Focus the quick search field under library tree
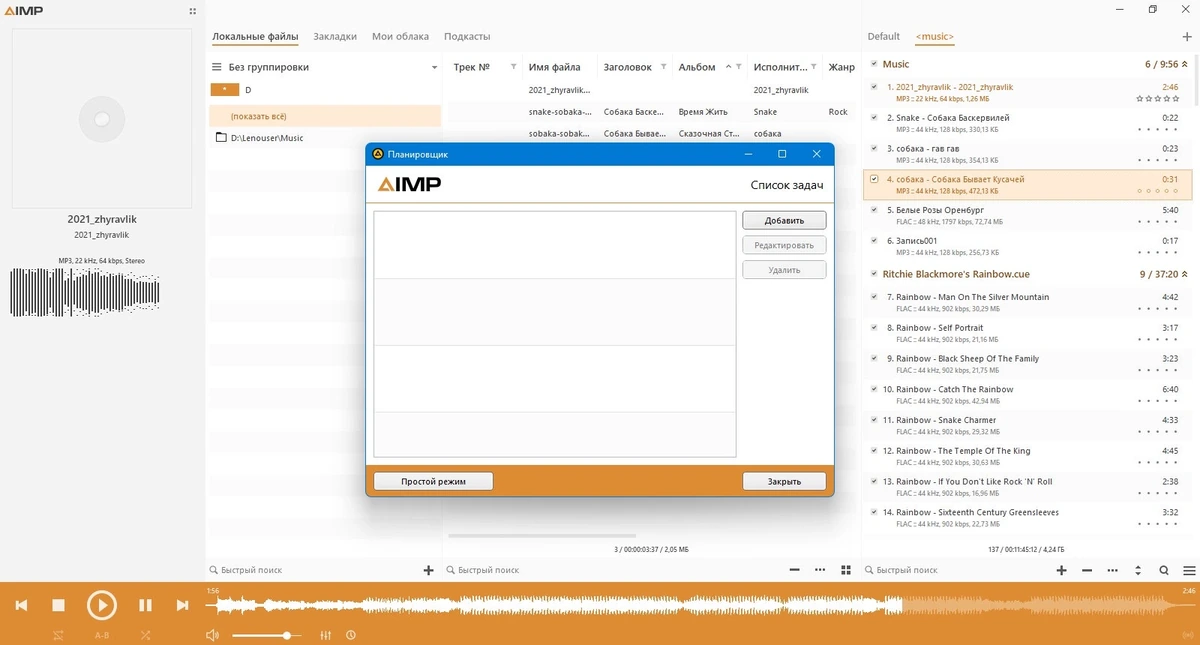Viewport: 1200px width, 645px height. 310,570
